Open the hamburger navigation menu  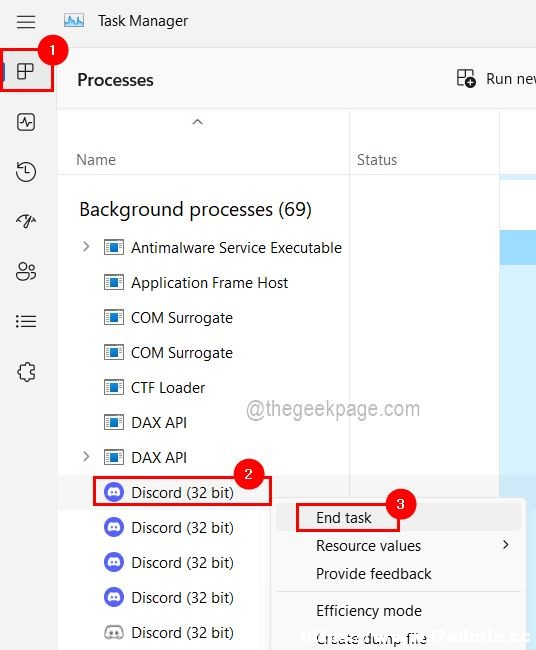26,21
